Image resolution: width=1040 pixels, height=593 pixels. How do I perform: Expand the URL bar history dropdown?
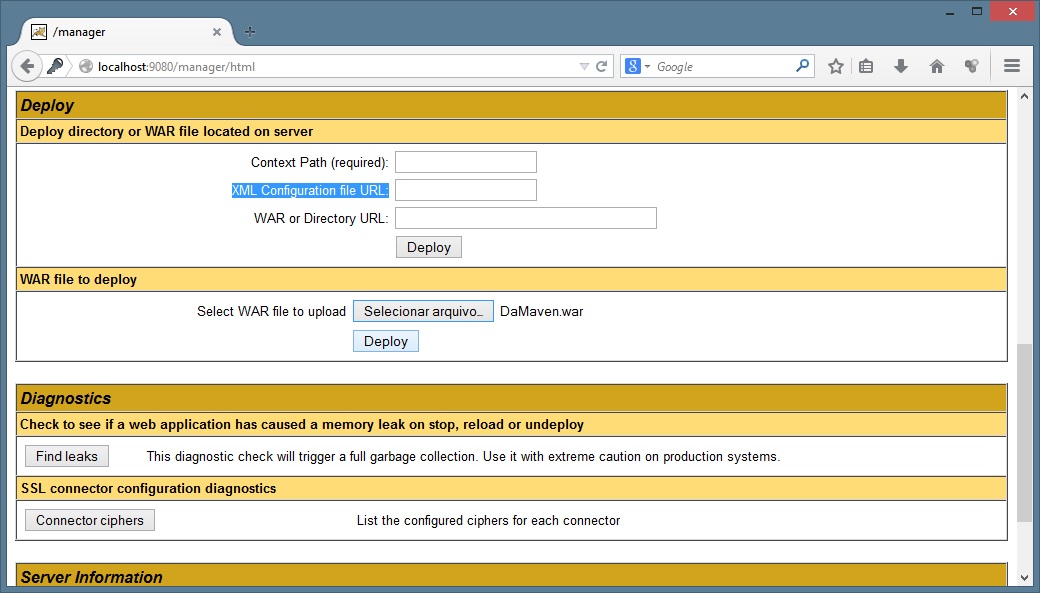tap(584, 67)
